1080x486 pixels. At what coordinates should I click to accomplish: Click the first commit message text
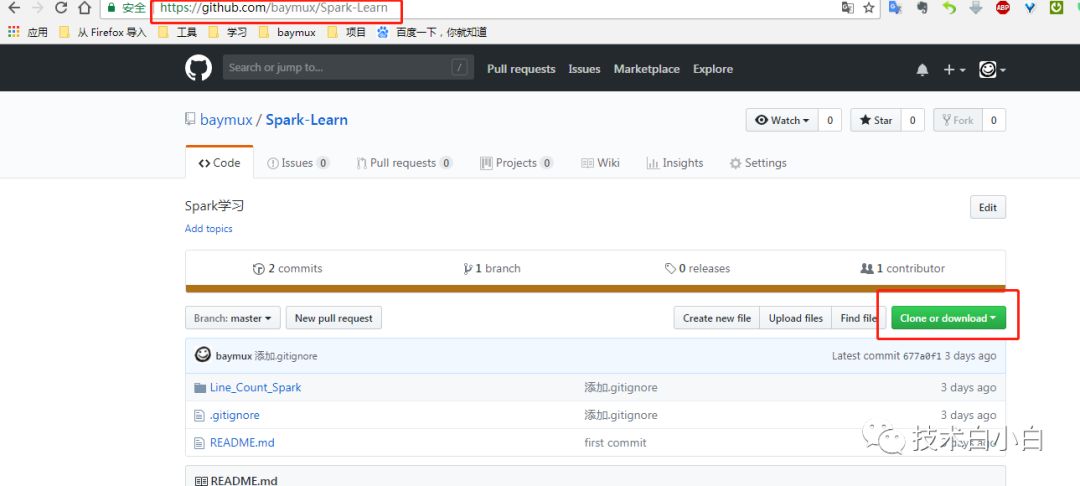615,443
